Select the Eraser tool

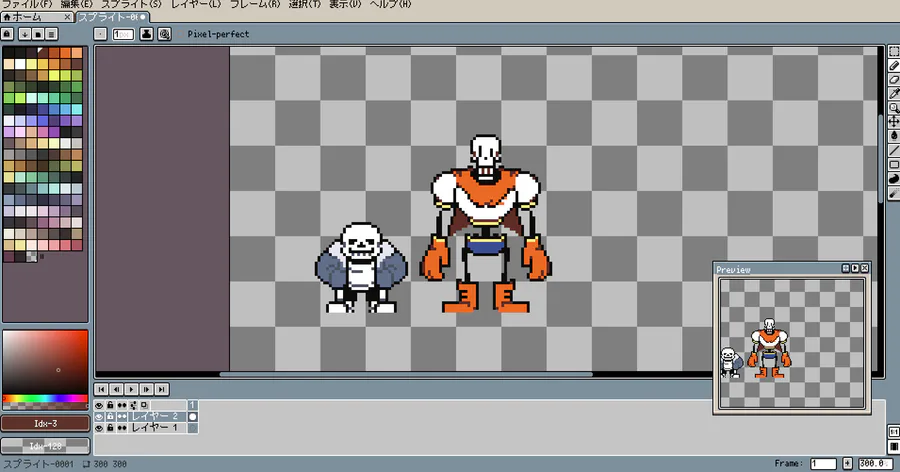(x=894, y=80)
